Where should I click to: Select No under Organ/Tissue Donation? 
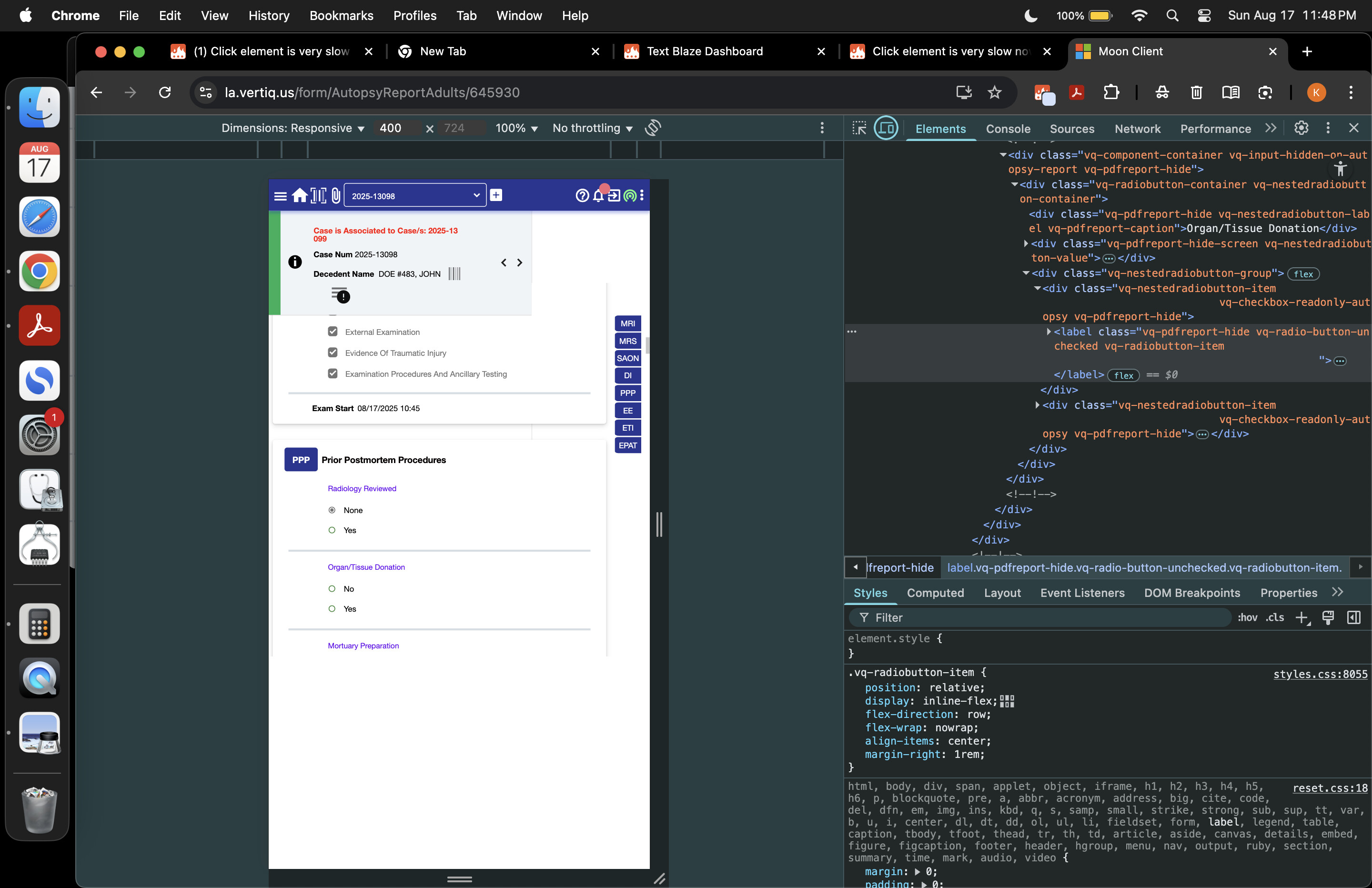click(332, 589)
